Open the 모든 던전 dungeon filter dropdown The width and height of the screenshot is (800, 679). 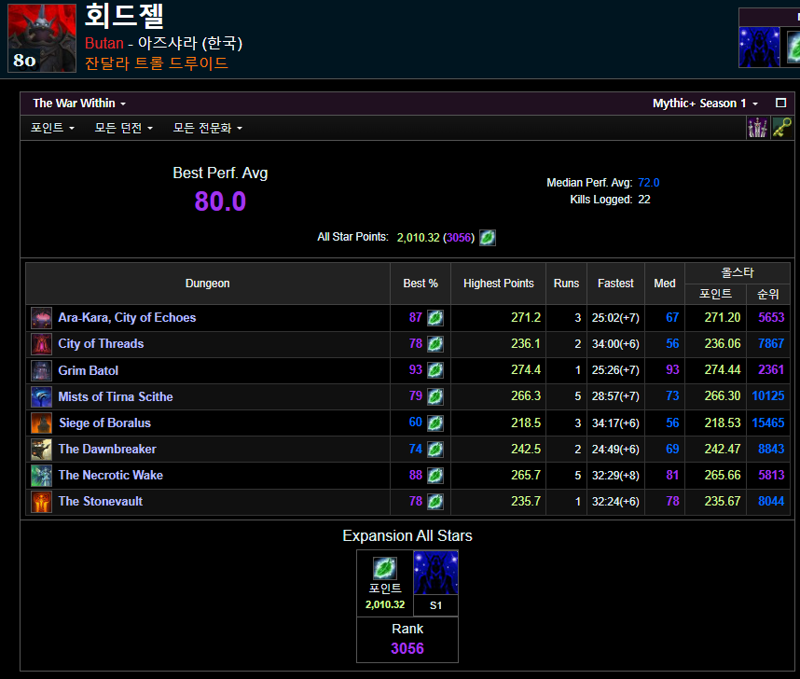(123, 128)
